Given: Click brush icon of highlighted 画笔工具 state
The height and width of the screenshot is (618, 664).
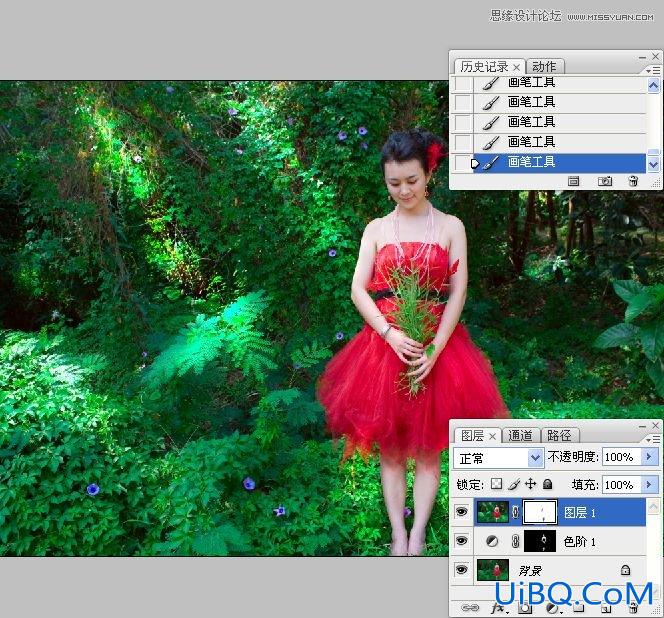Looking at the screenshot, I should click(491, 163).
